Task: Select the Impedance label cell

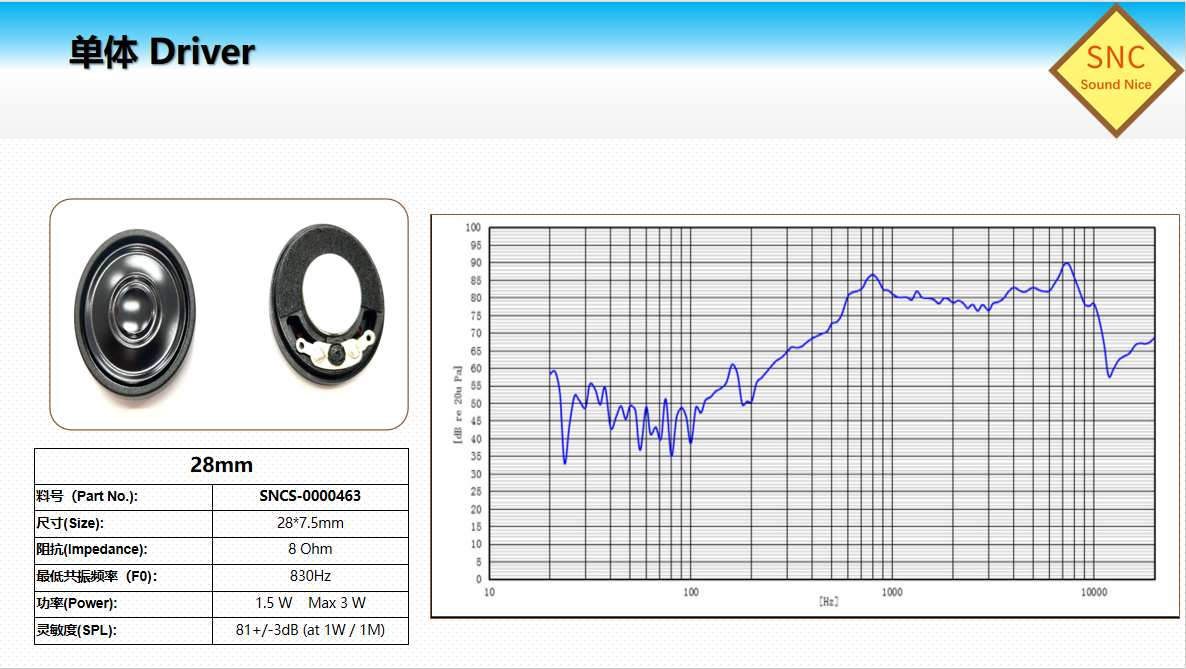Action: pyautogui.click(x=91, y=549)
